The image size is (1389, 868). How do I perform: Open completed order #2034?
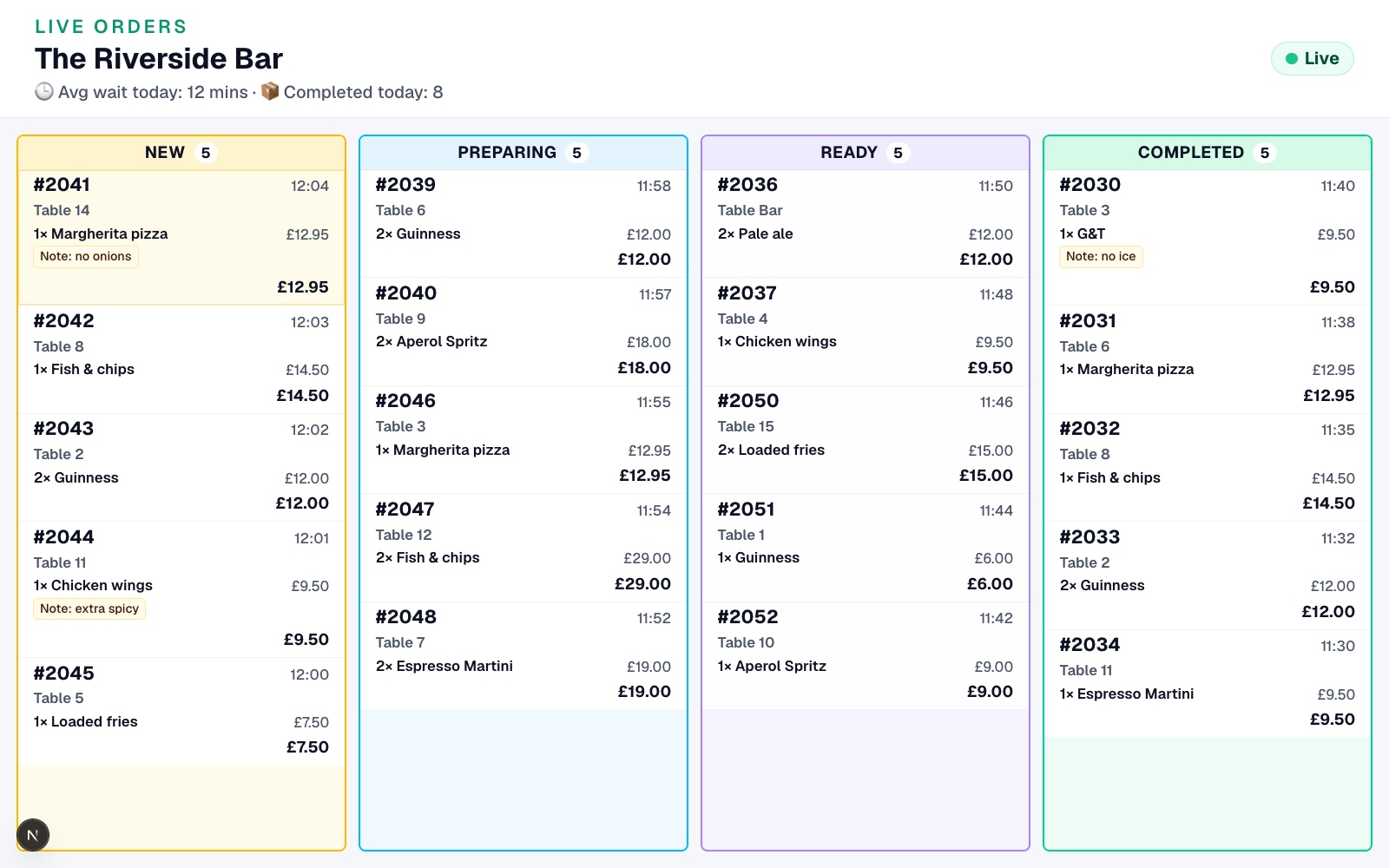[x=1208, y=683]
